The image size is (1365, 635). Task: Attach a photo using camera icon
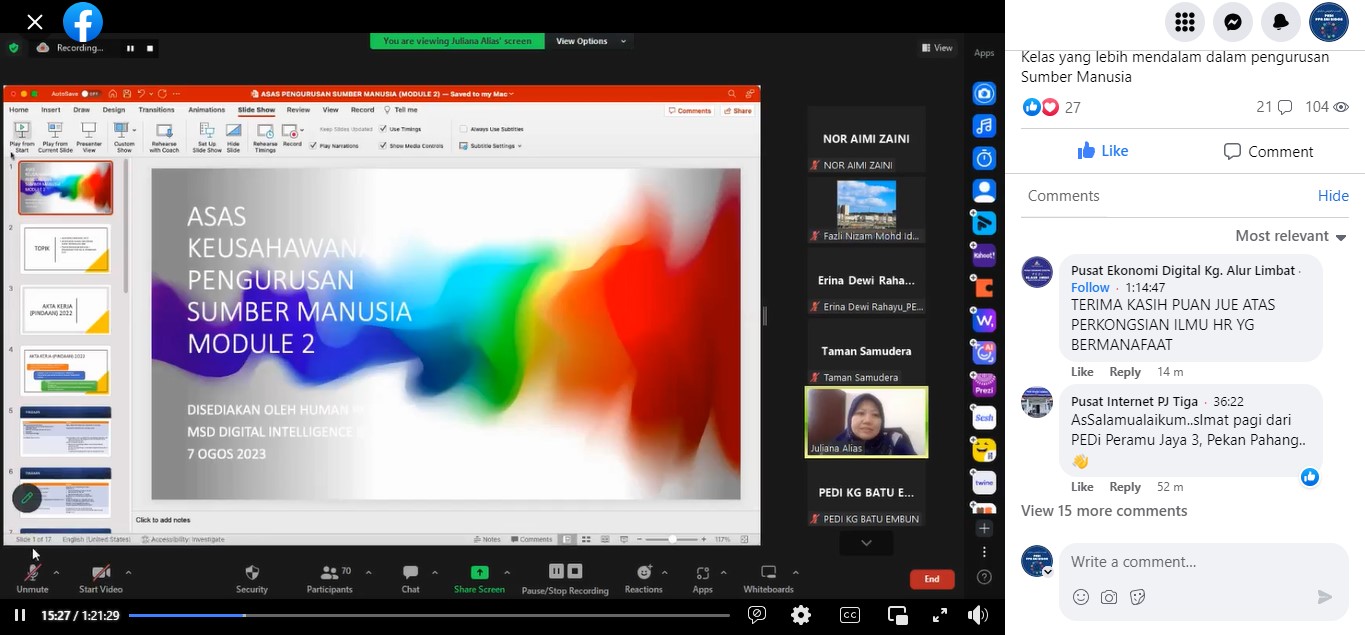(x=1109, y=597)
